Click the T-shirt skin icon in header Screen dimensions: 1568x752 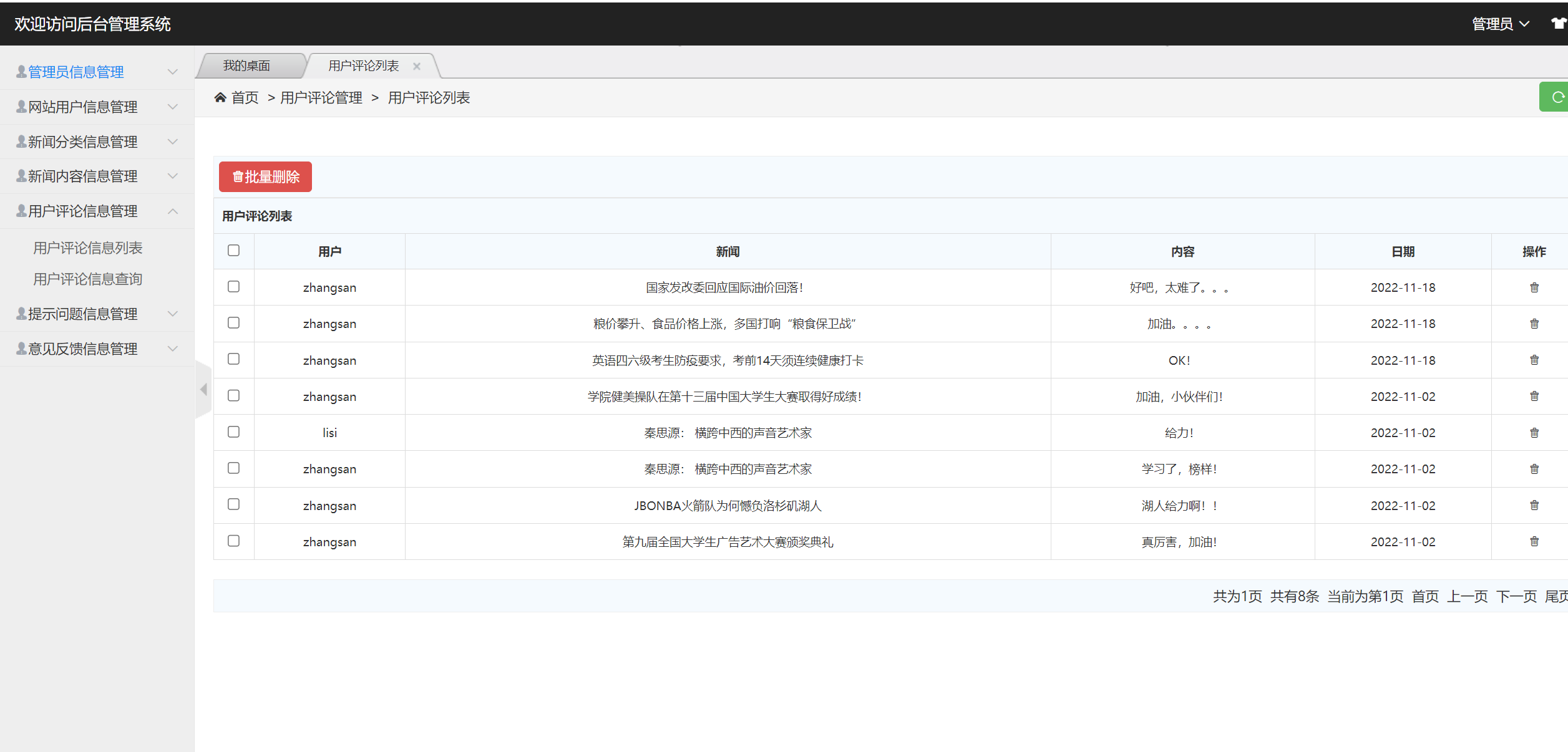(1558, 24)
